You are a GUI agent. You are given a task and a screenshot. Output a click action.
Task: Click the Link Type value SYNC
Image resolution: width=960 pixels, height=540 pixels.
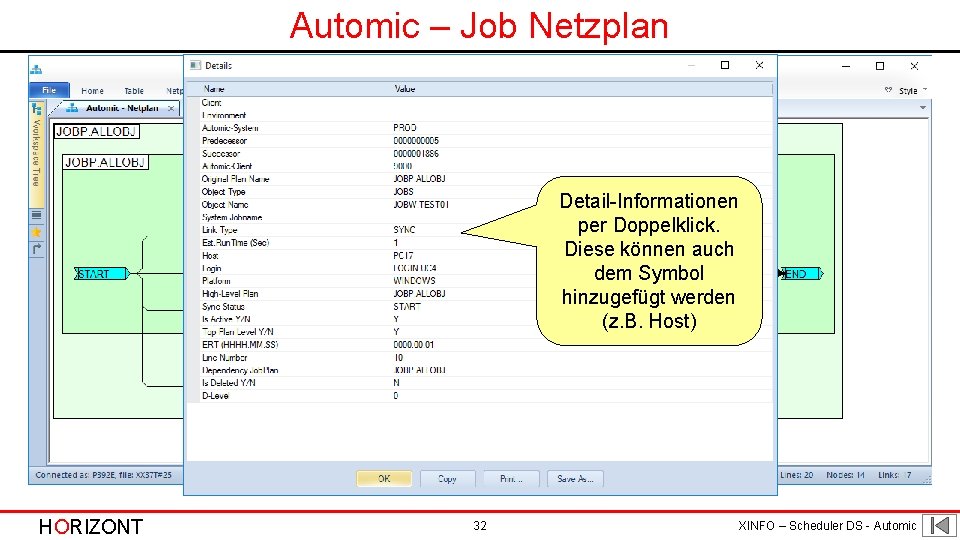point(404,230)
